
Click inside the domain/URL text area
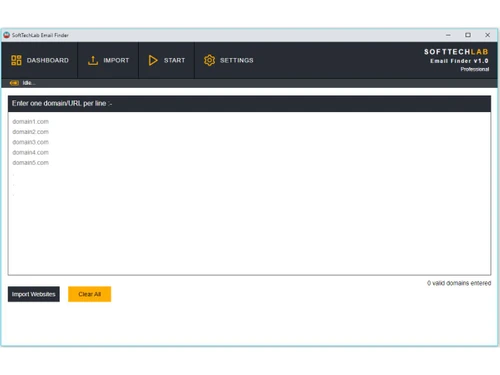(x=249, y=193)
